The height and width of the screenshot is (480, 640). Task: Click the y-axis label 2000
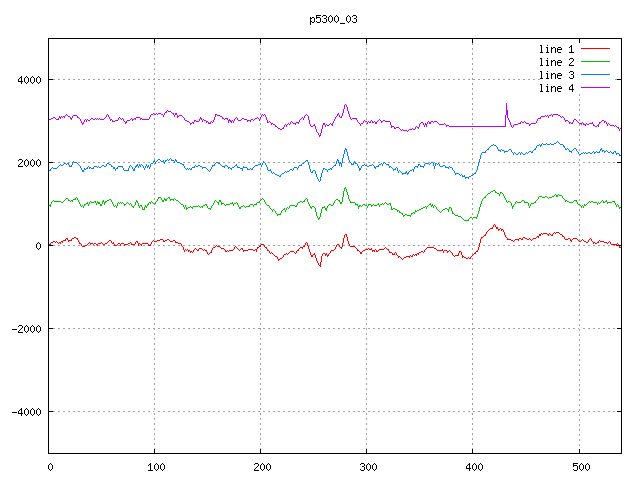tap(29, 163)
